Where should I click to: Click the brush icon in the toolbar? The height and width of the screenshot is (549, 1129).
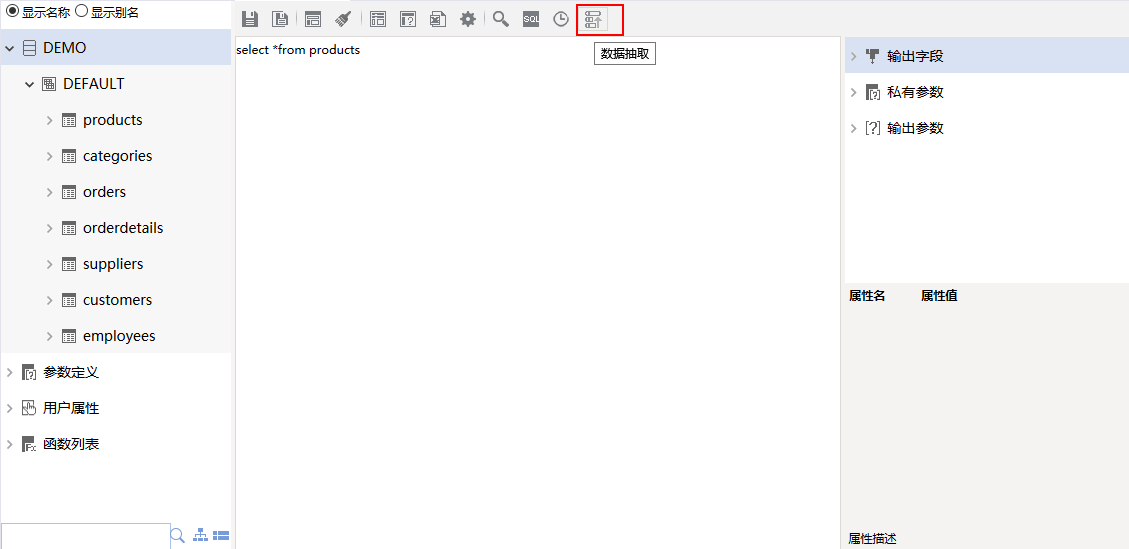coord(343,19)
